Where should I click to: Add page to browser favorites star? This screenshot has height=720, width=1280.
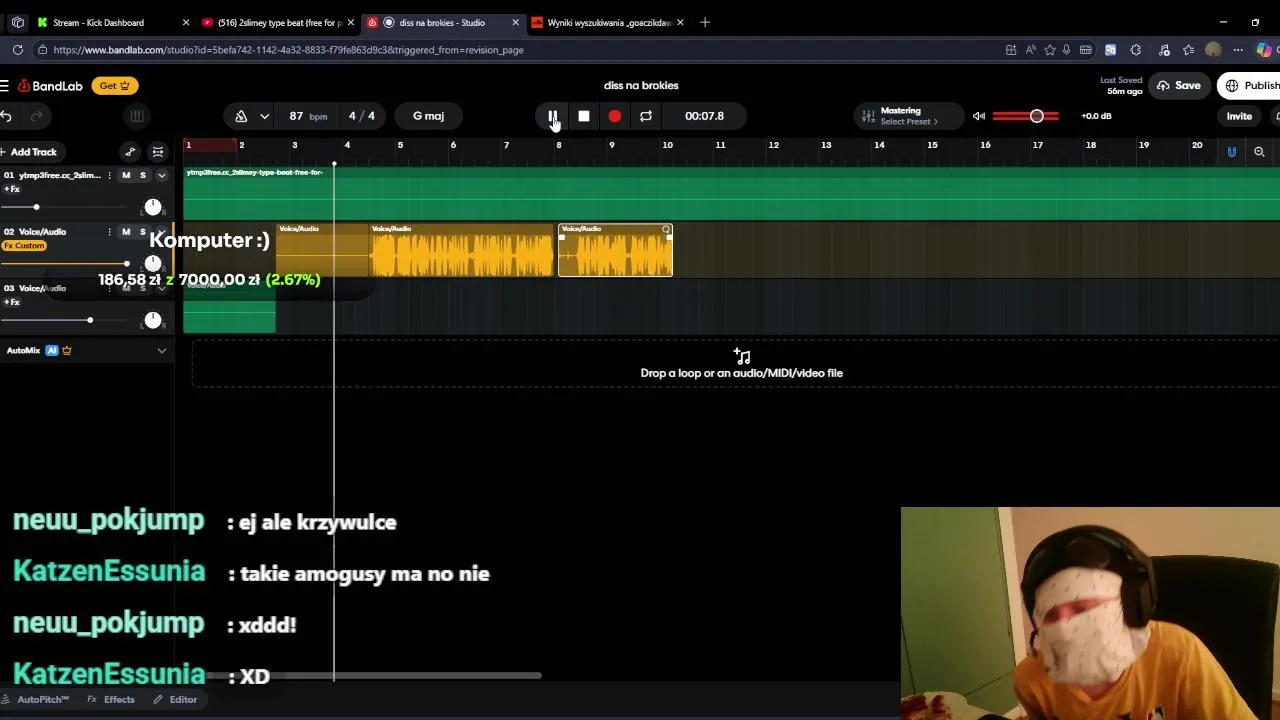point(1049,50)
